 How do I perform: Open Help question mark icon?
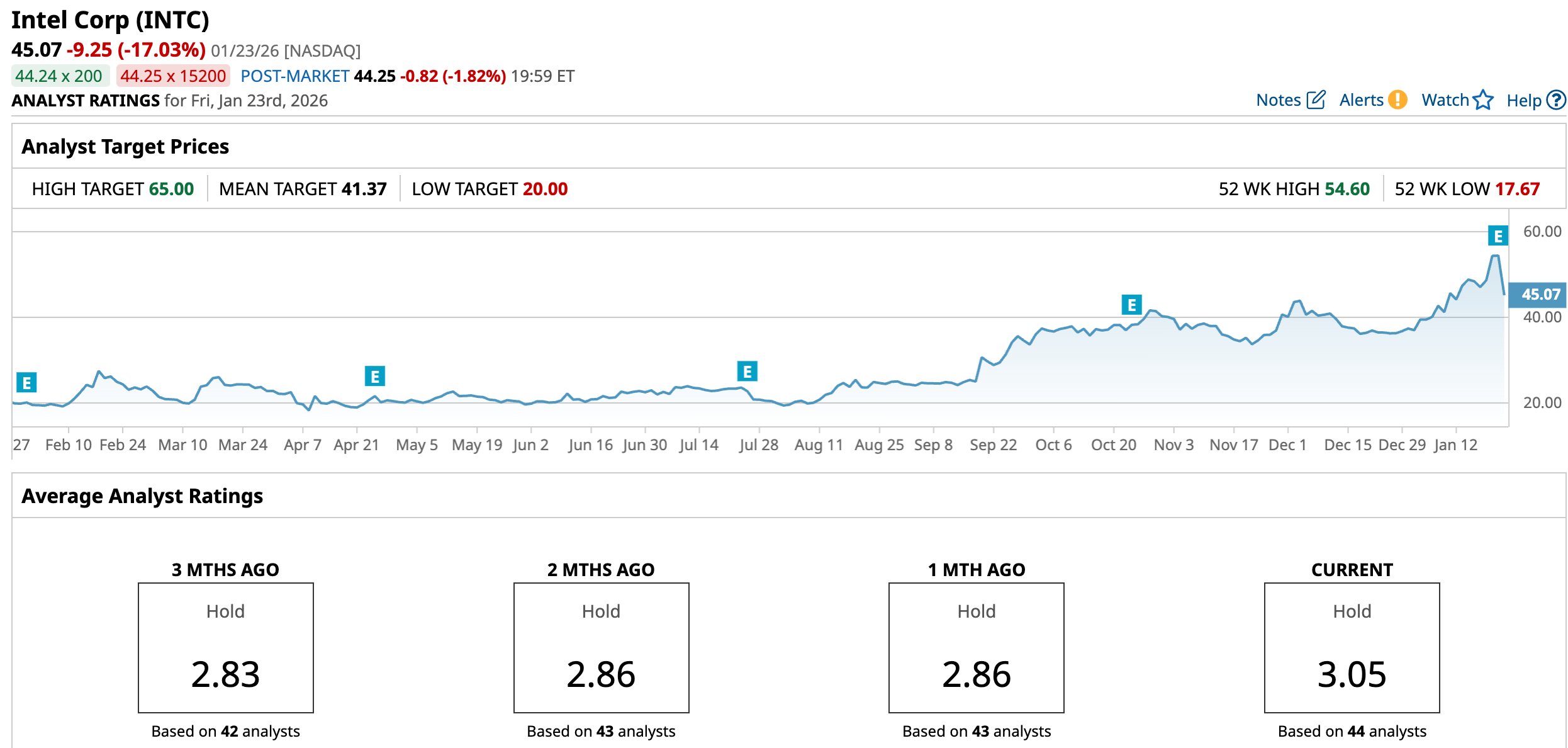1556,100
